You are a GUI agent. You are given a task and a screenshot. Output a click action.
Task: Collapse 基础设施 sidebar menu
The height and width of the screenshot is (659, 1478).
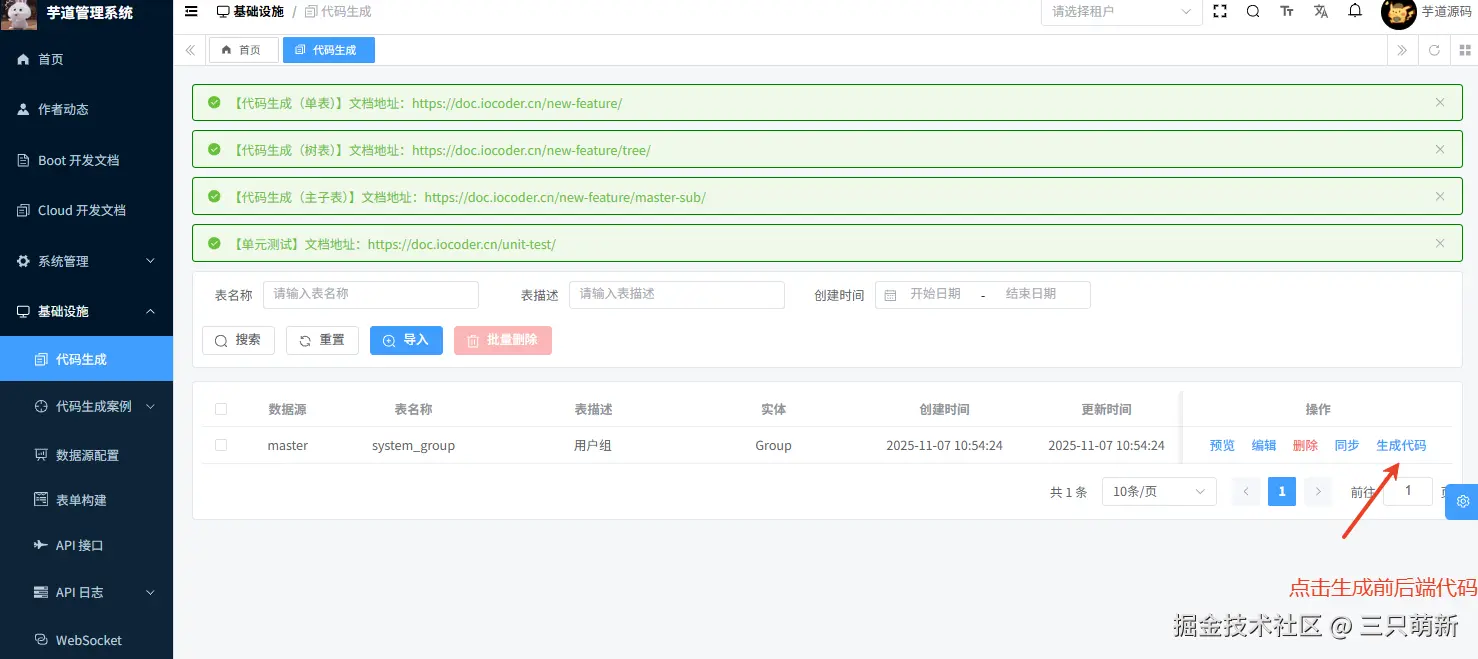[86, 311]
